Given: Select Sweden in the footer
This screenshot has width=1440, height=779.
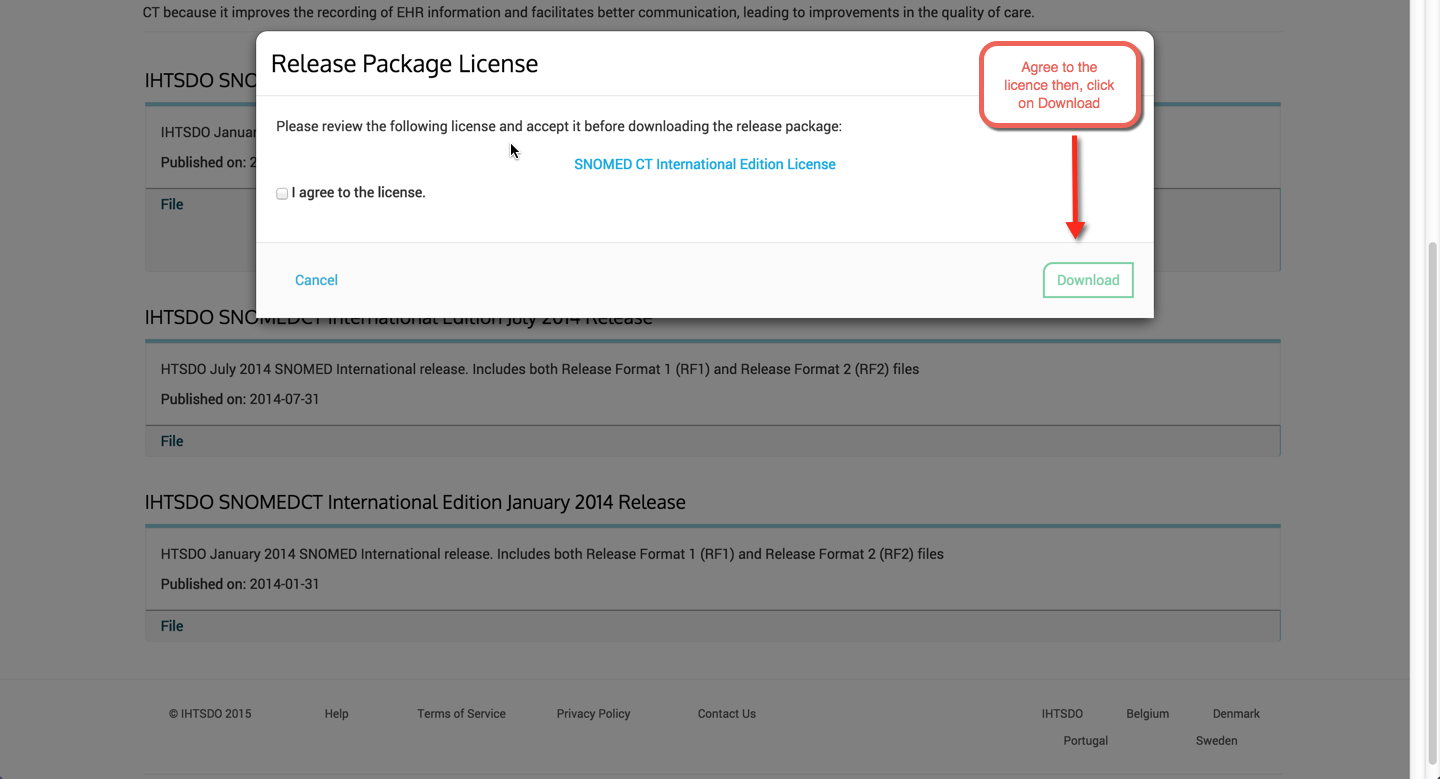Looking at the screenshot, I should (x=1216, y=741).
